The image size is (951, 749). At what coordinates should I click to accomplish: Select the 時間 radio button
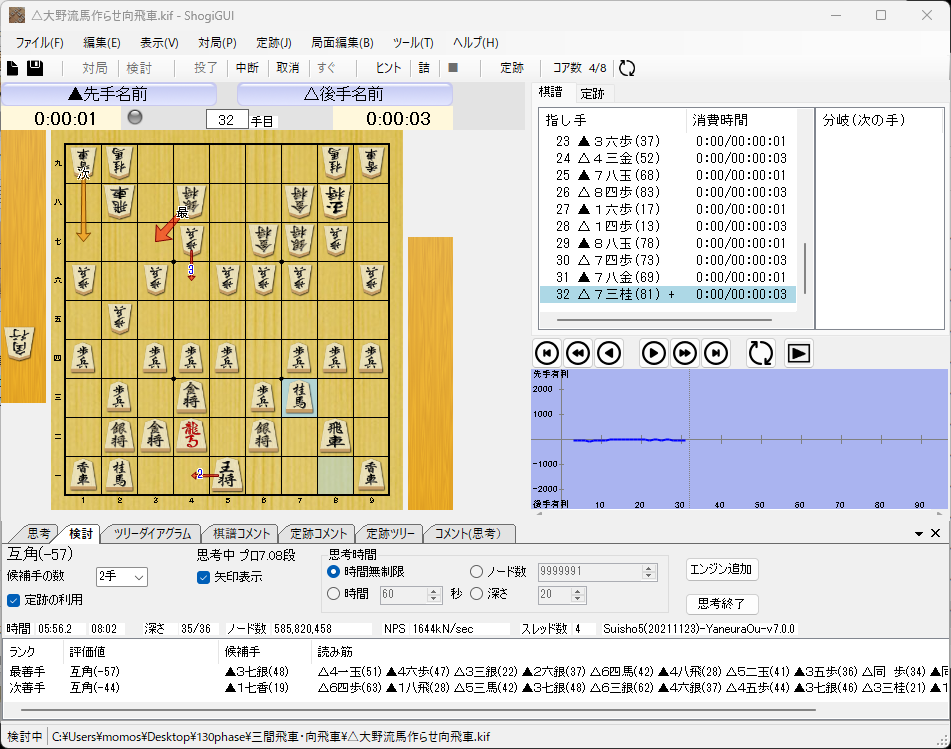pyautogui.click(x=333, y=594)
